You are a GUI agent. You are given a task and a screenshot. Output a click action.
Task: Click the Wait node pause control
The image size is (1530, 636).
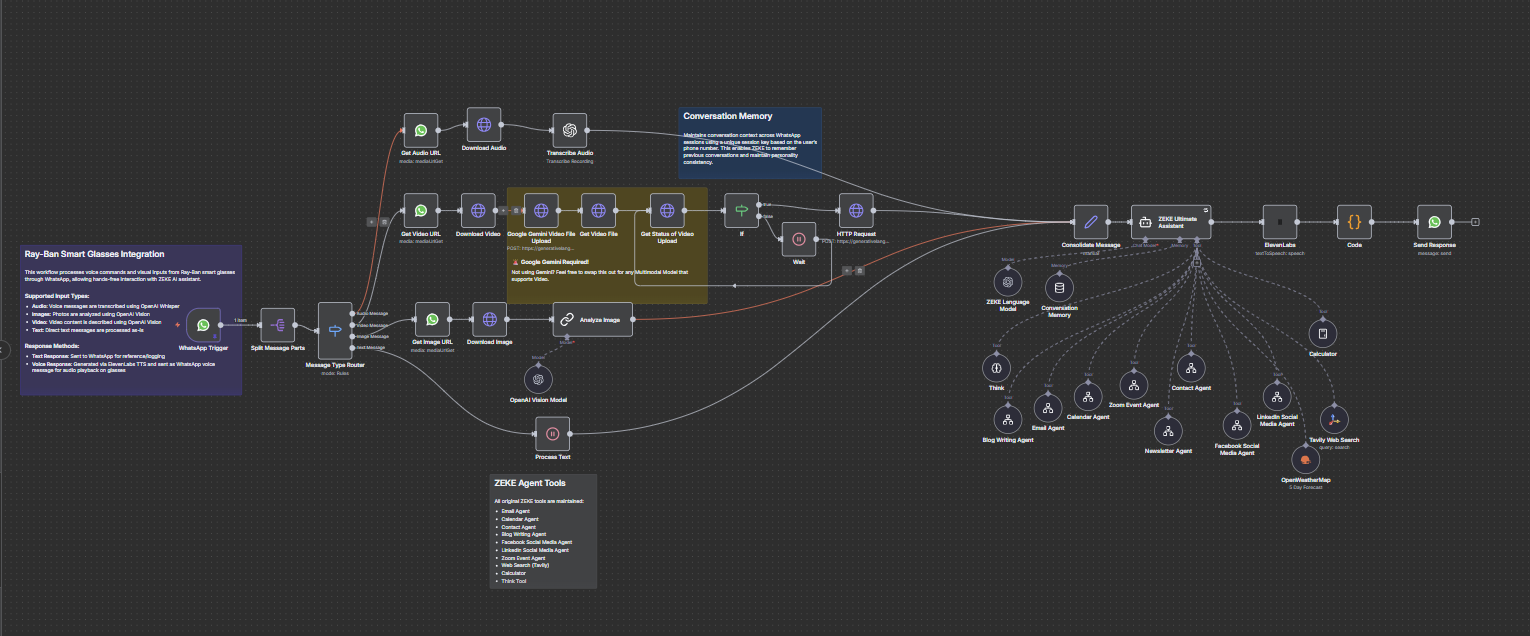[798, 239]
